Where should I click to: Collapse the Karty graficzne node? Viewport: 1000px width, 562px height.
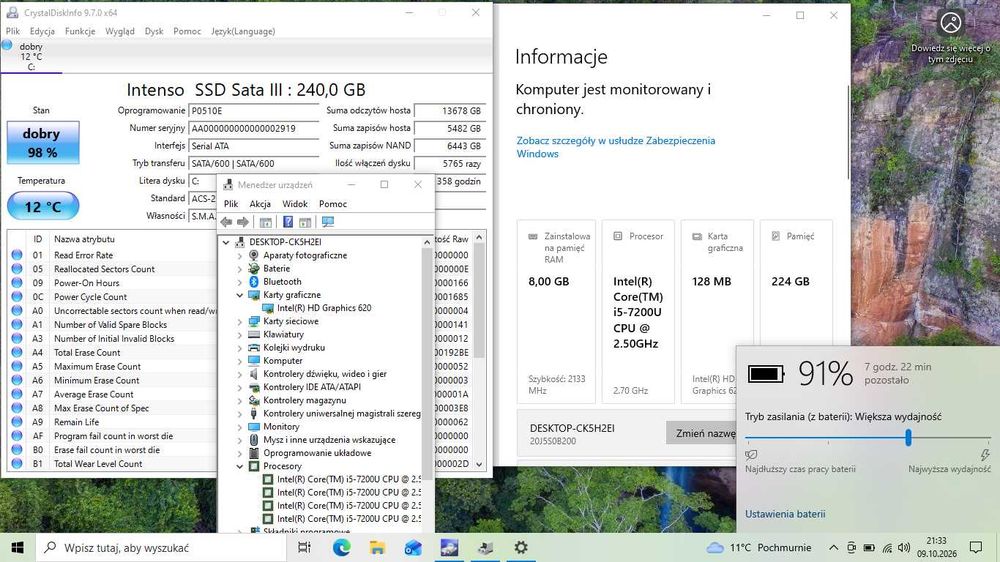(240, 295)
